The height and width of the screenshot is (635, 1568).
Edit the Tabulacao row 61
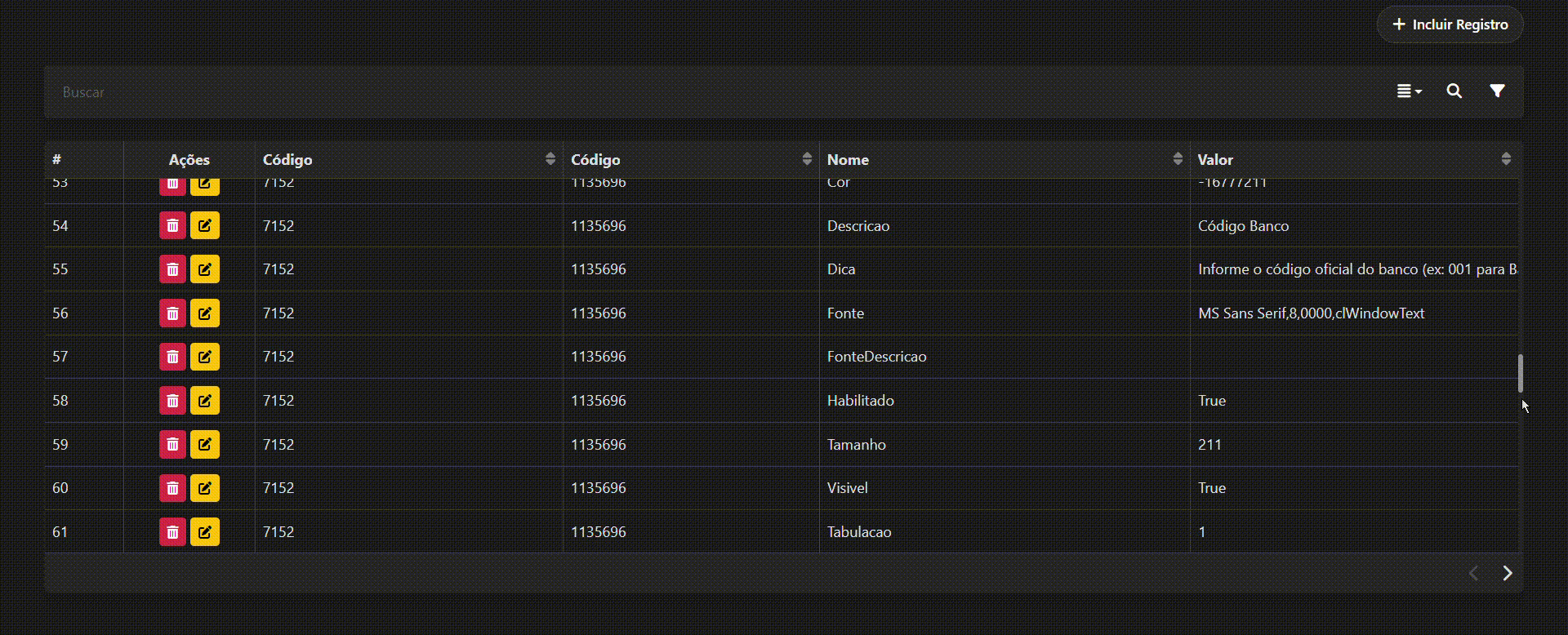pos(205,532)
